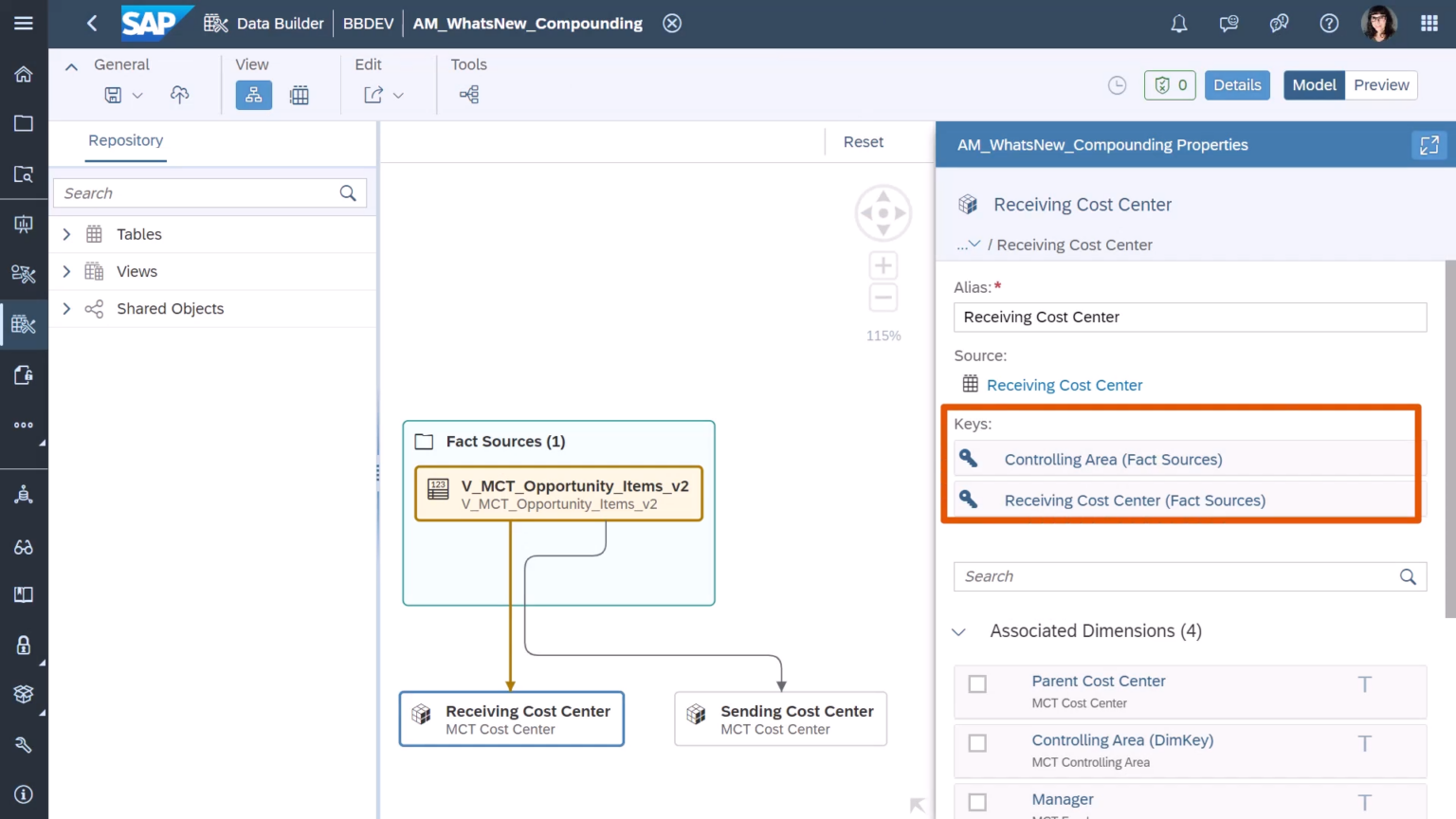Screen dimensions: 1456x819
Task: Expand Shared Objects in the Repository
Action: pyautogui.click(x=65, y=308)
